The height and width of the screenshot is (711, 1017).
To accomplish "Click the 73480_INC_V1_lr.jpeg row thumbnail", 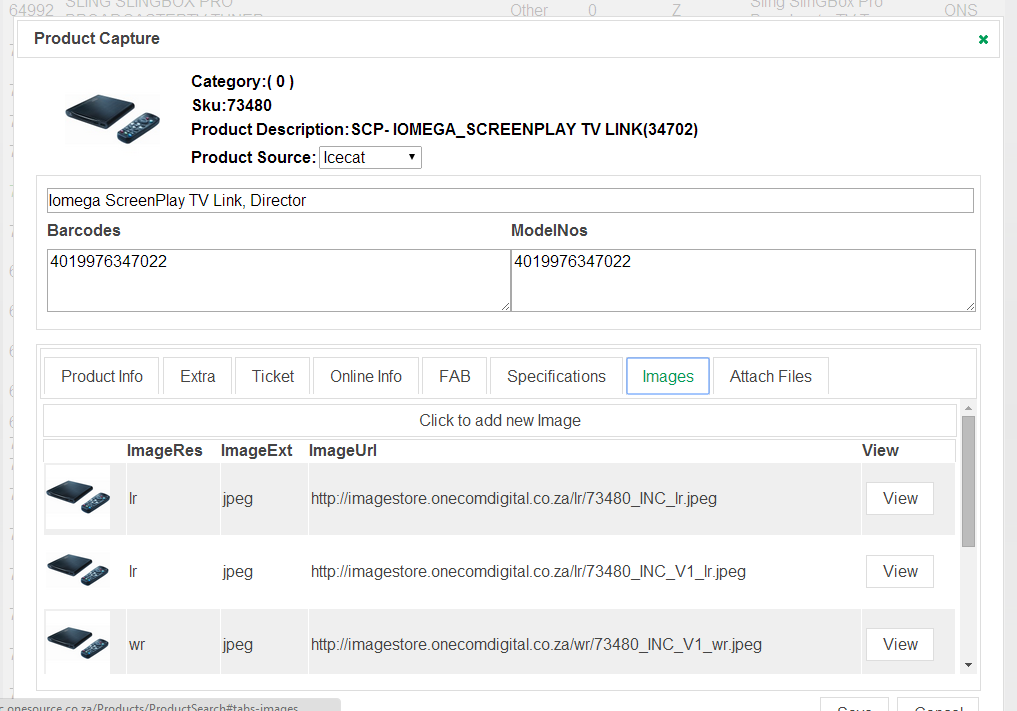I will [78, 570].
